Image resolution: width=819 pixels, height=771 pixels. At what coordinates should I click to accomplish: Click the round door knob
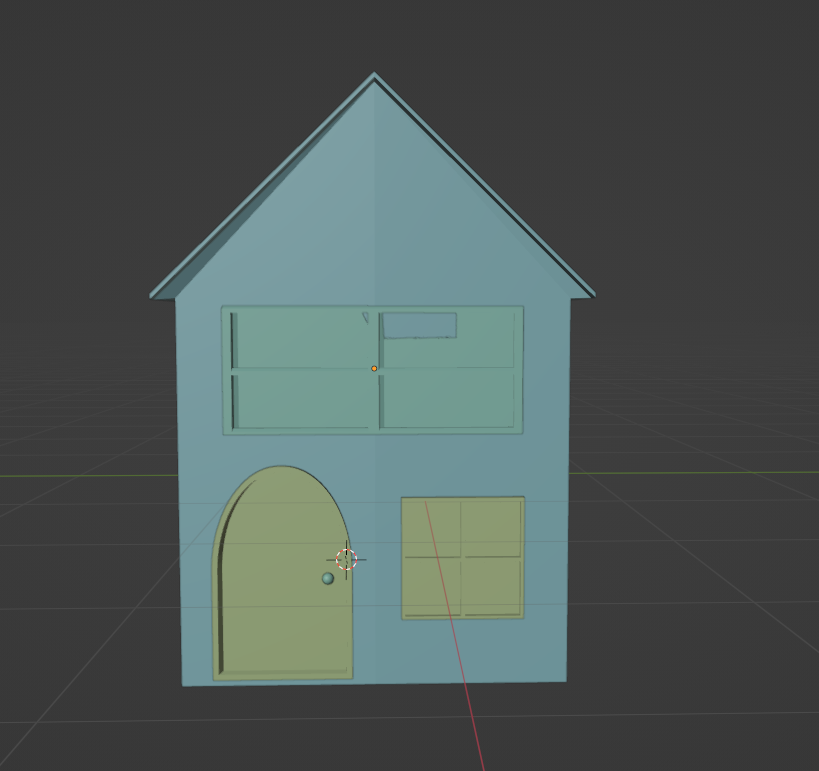point(328,578)
